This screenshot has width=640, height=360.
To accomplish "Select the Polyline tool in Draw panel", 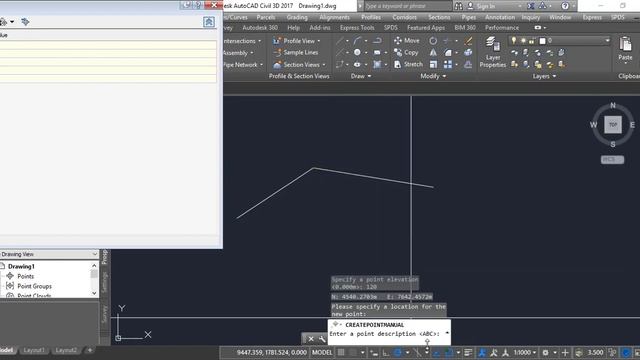I will tap(377, 40).
